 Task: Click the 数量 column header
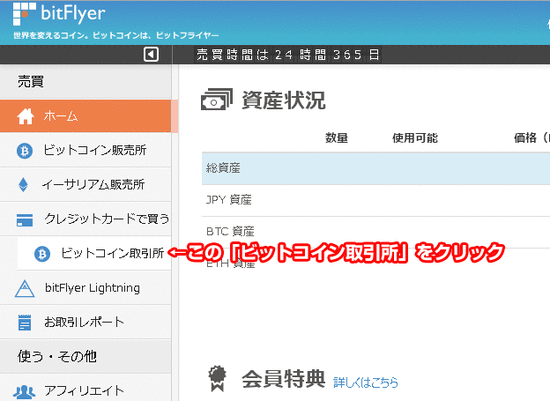click(336, 138)
